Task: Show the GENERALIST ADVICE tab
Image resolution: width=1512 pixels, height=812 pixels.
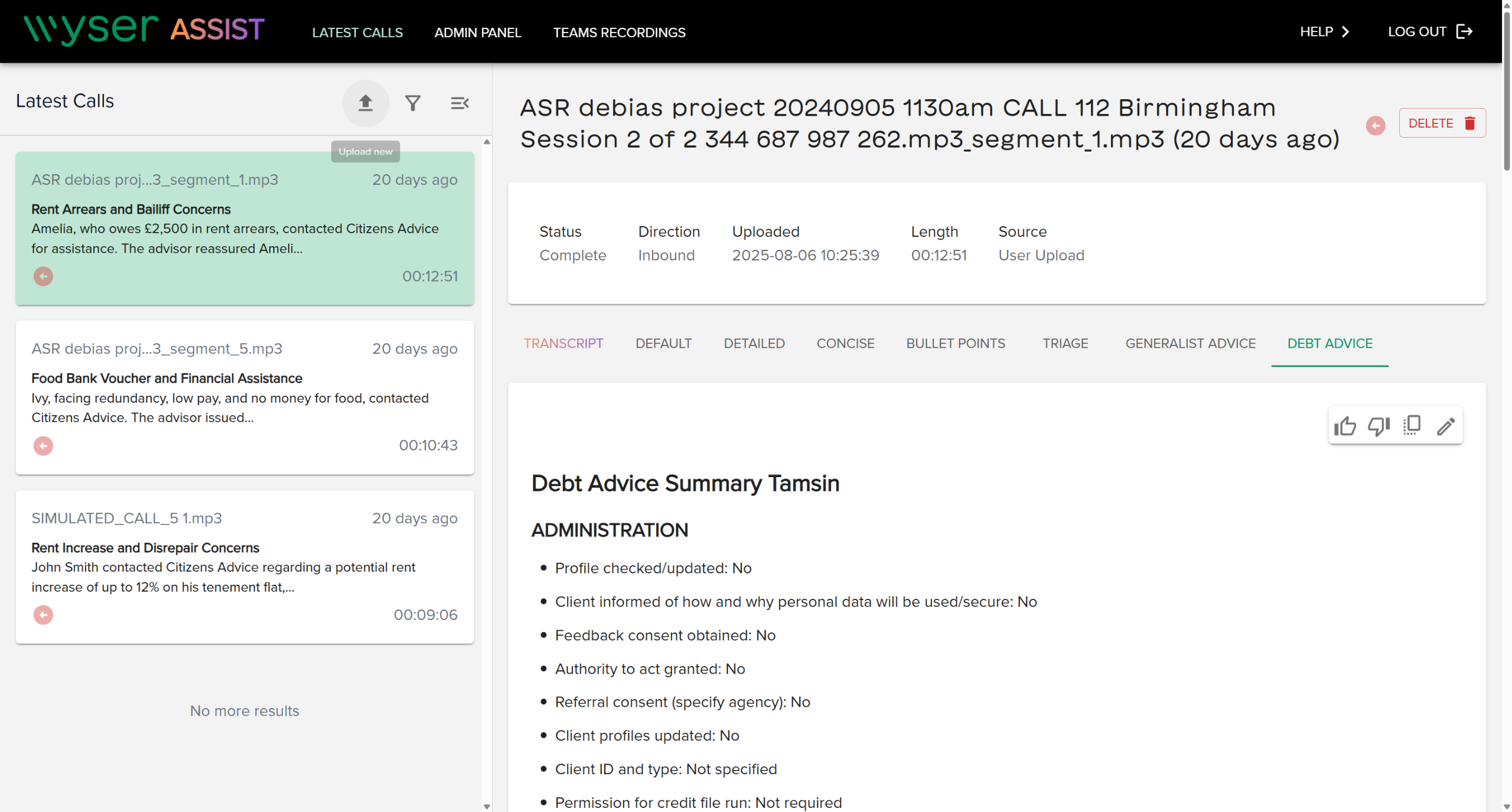Action: point(1190,343)
